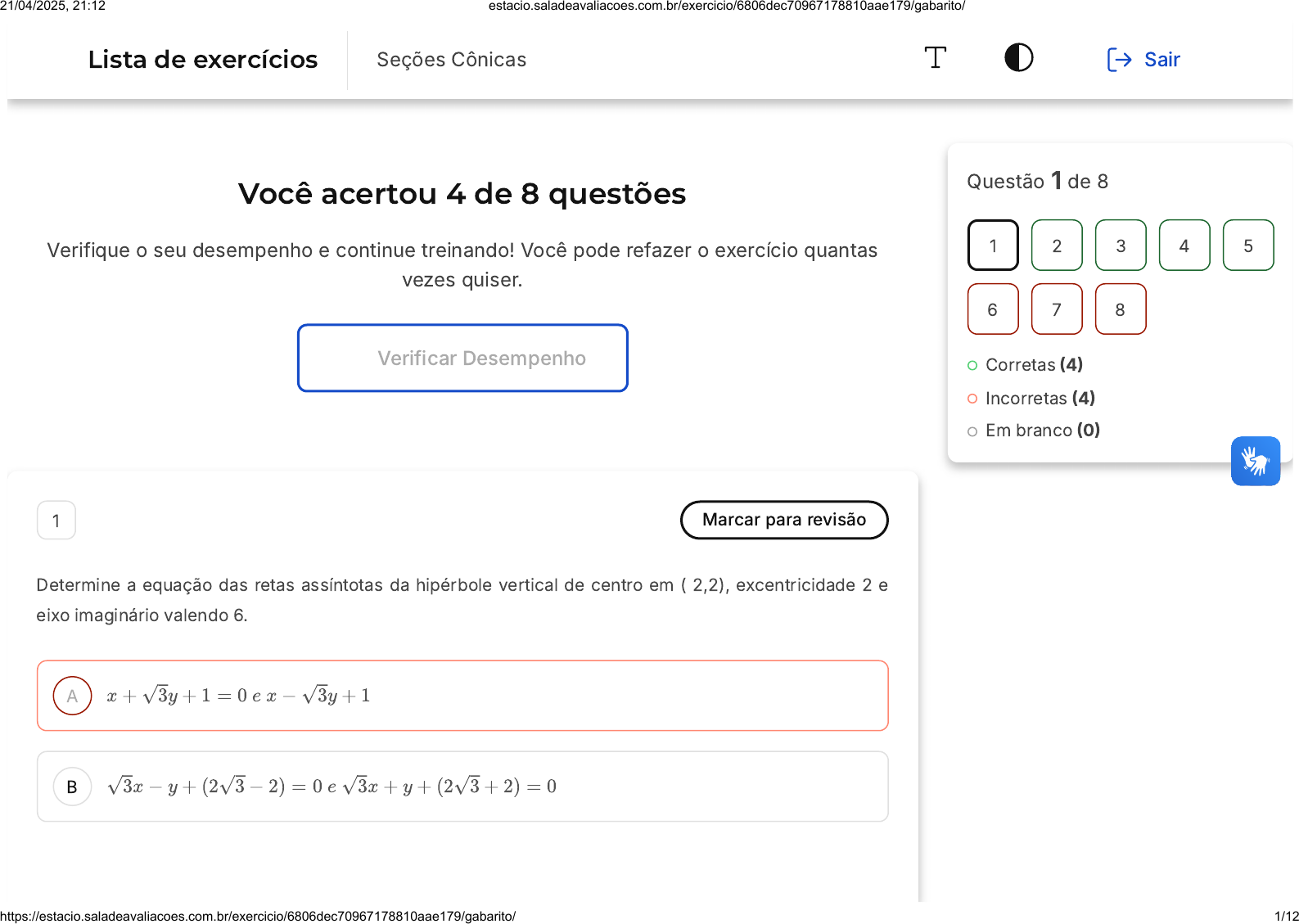Select answer option A radio circle
Screen dimensions: 1299x924
[72, 696]
